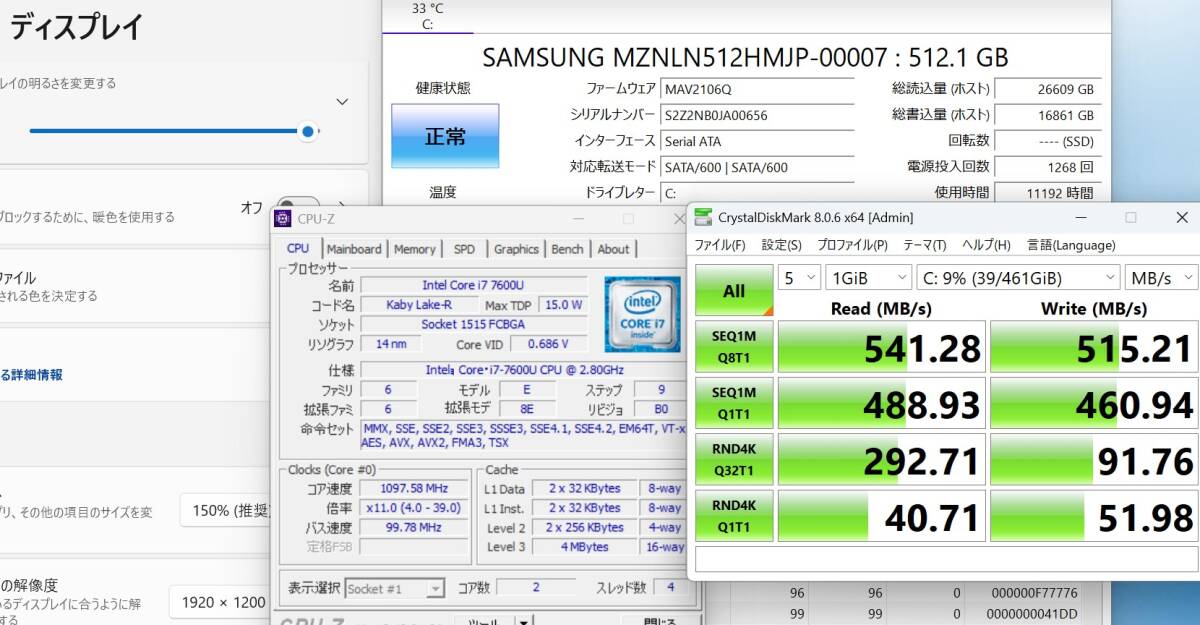
Task: Toggle the night light switch in Display settings
Action: (298, 207)
